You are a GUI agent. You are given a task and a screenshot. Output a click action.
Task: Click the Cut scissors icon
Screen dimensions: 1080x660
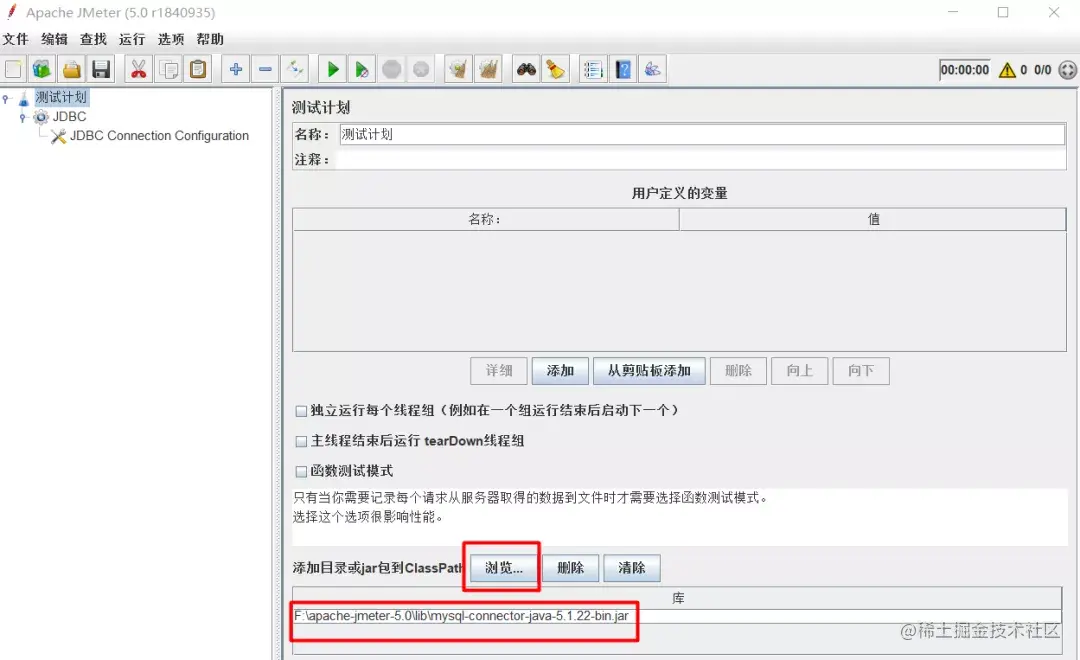tap(138, 69)
